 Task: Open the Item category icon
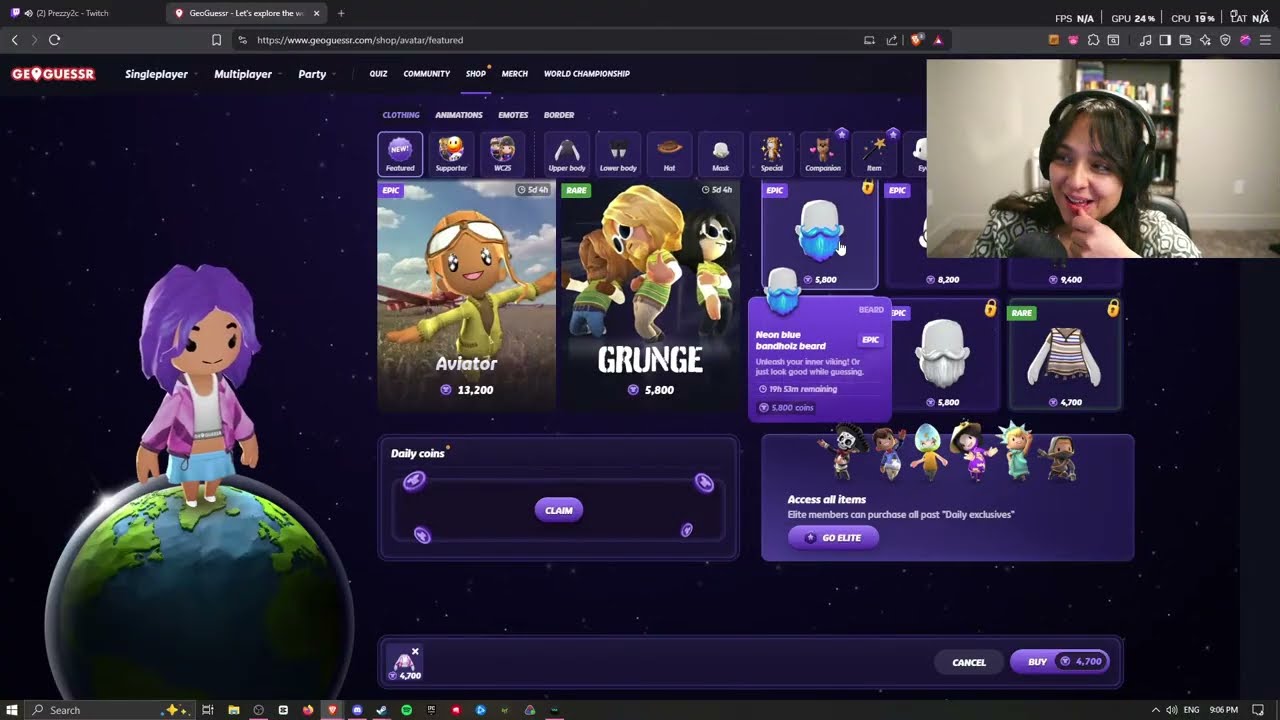(x=874, y=154)
